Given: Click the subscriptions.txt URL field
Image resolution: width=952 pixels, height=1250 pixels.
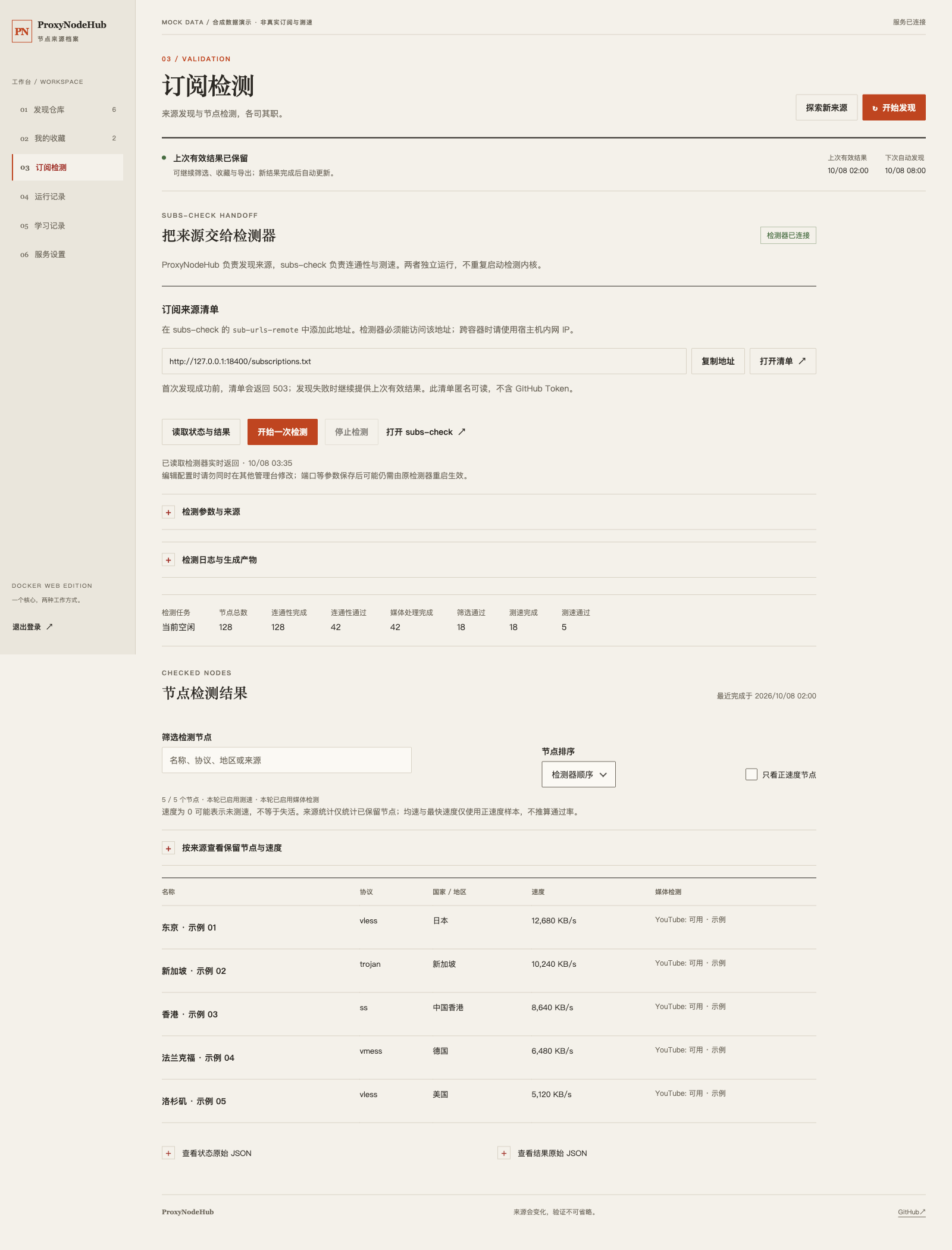Looking at the screenshot, I should click(x=424, y=361).
